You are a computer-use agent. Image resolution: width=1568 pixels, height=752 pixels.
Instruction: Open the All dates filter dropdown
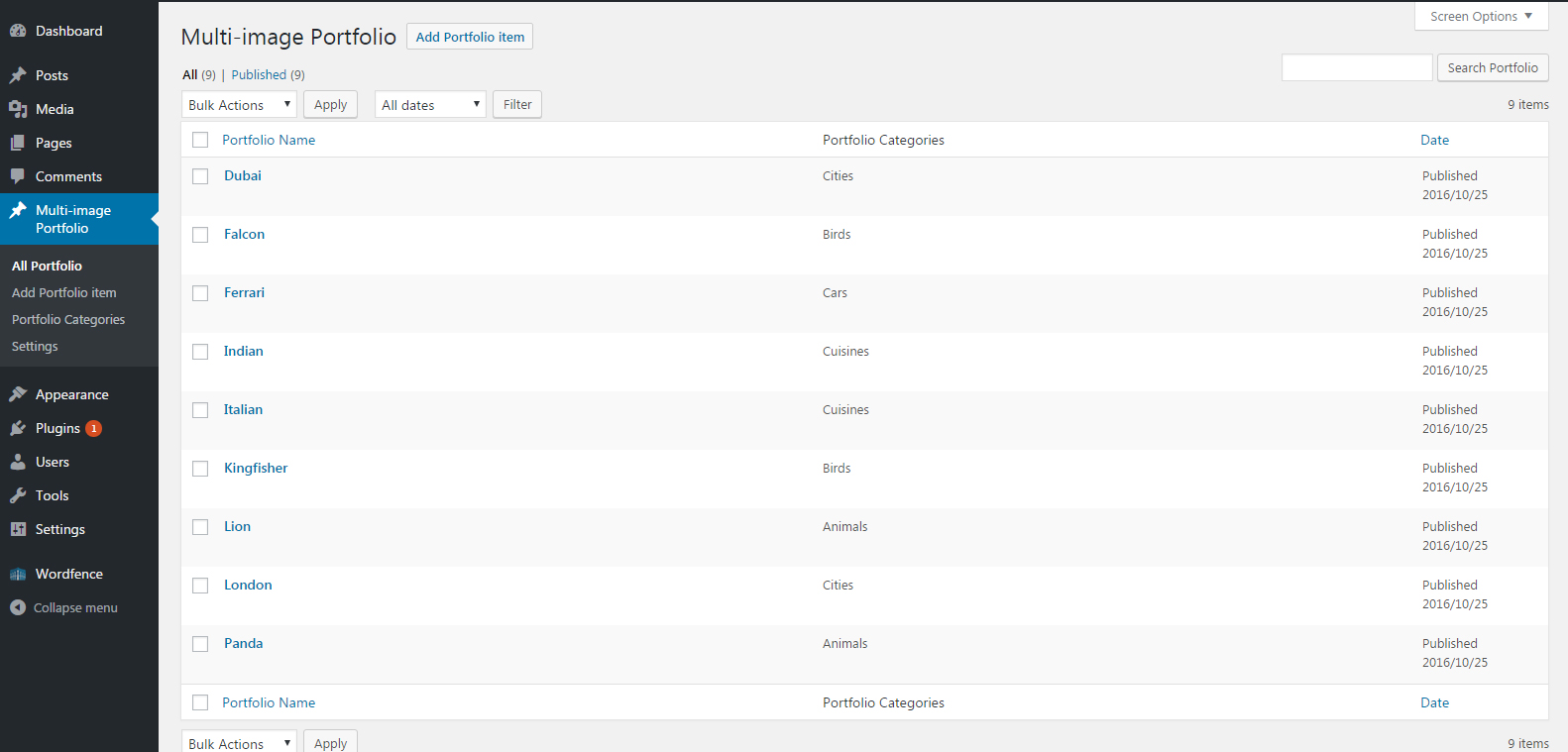[x=430, y=104]
